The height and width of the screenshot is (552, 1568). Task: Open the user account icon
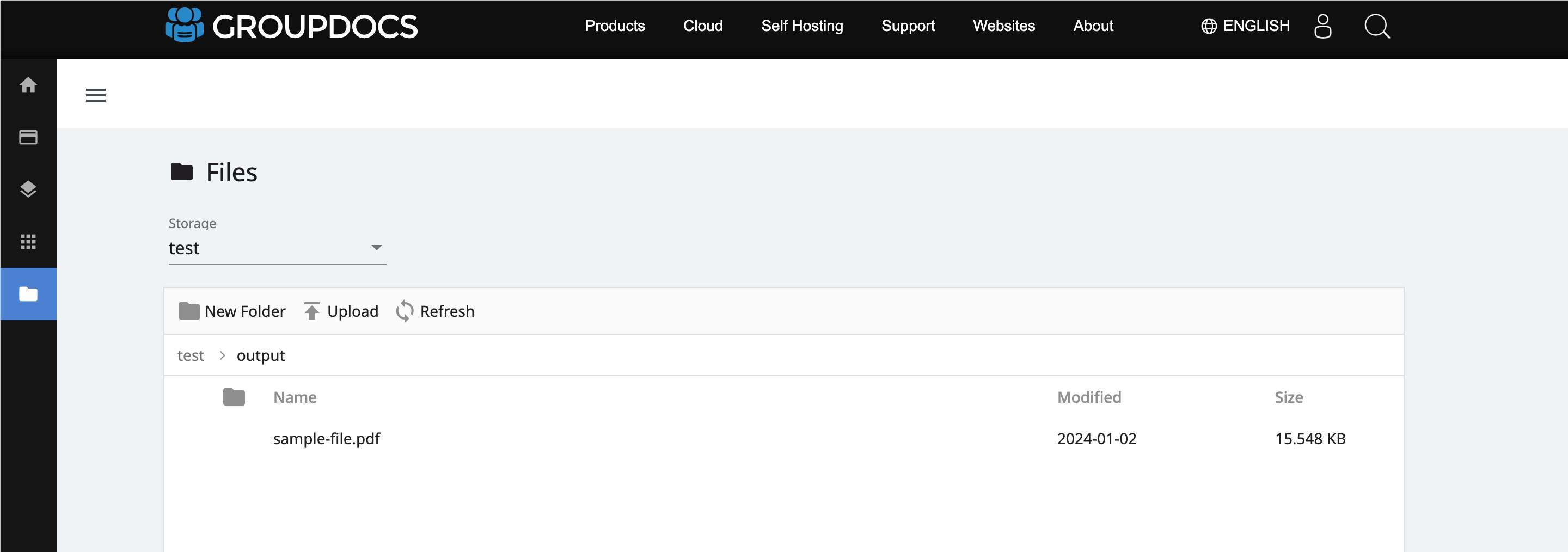pos(1324,26)
